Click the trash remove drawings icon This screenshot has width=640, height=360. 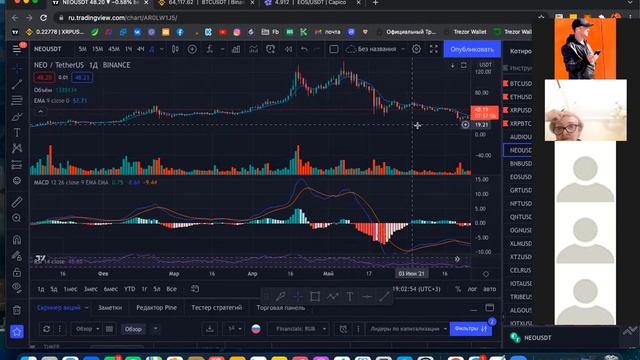click(x=17, y=310)
